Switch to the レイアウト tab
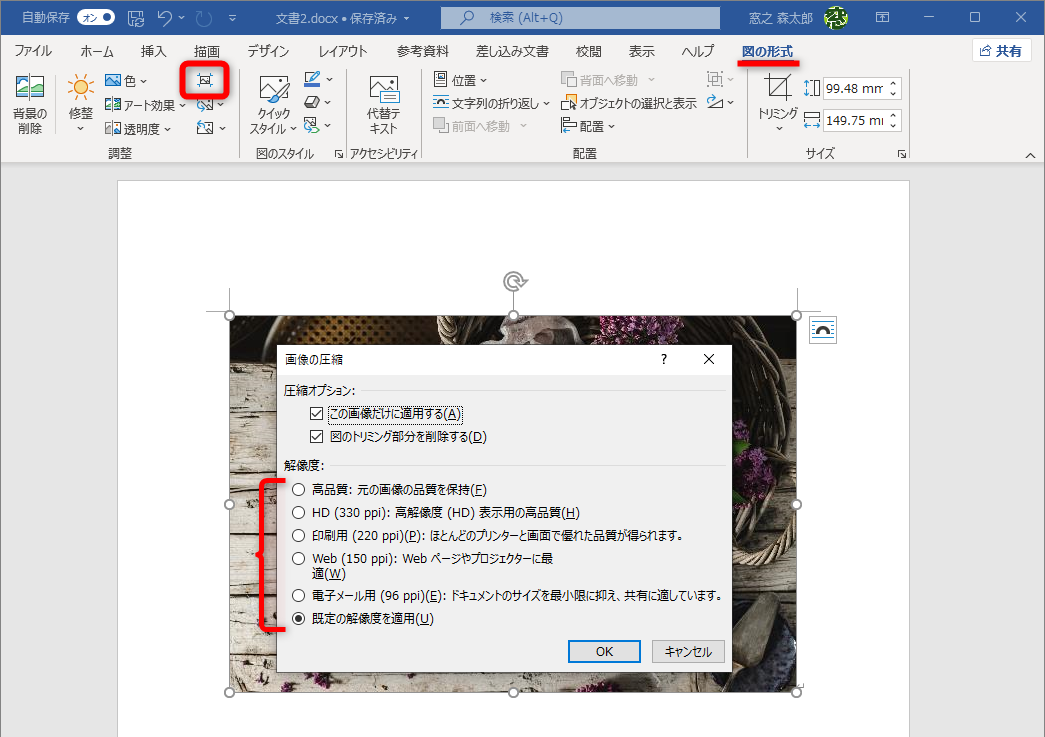 343,51
